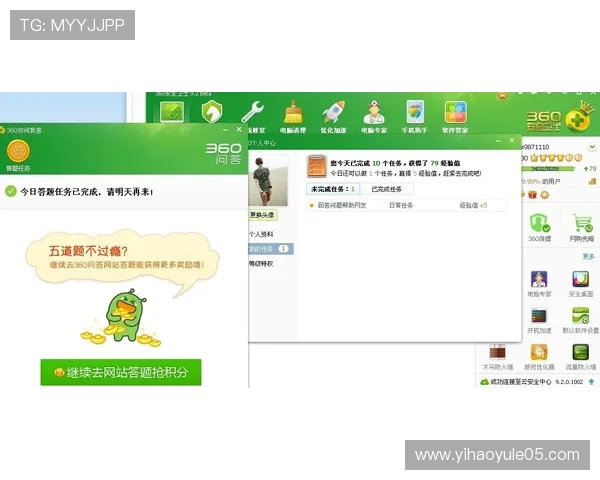Click the 经验值 +5 reward text
The image size is (600, 480).
click(x=473, y=206)
